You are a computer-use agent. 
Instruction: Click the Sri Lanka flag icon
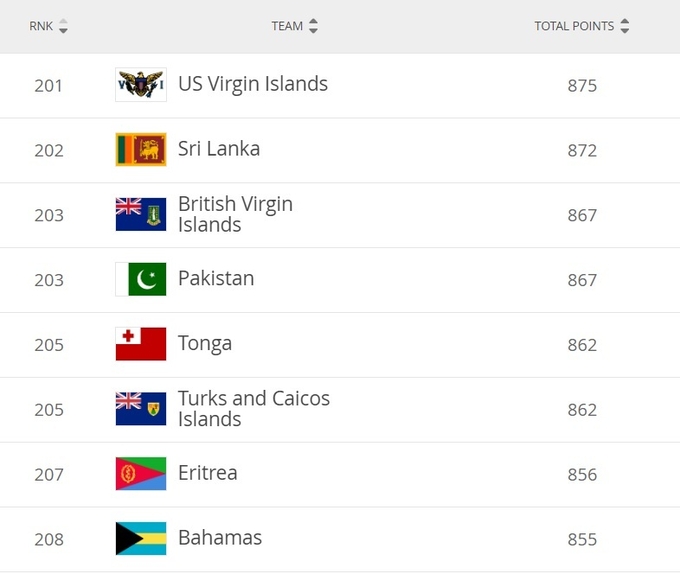click(x=141, y=150)
